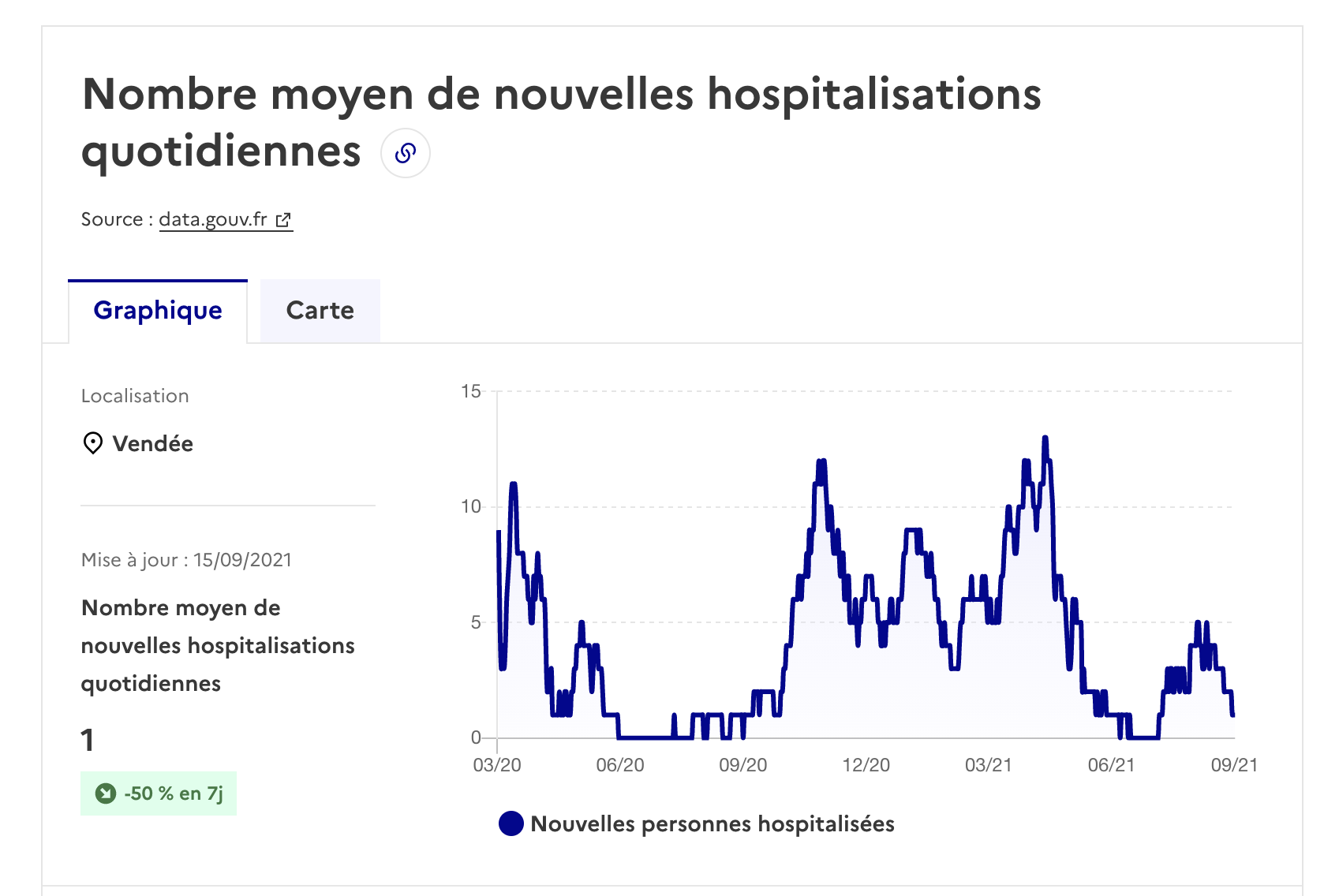This screenshot has width=1324, height=896.
Task: Click the green downward trend arrow icon
Action: 106,793
